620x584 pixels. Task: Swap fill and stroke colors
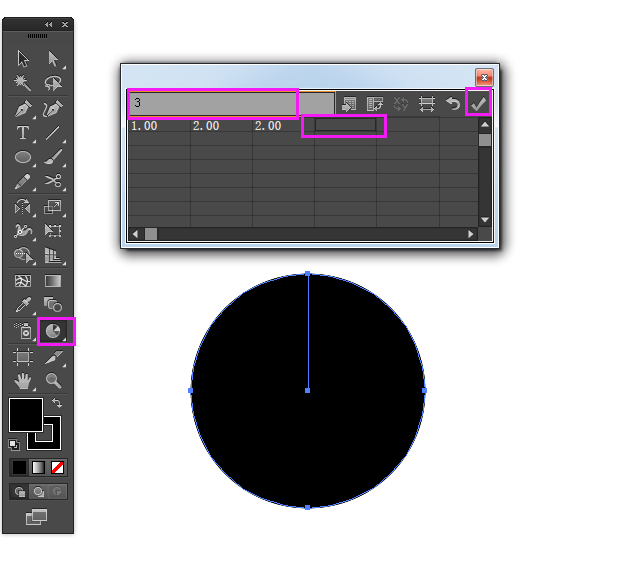pos(57,403)
